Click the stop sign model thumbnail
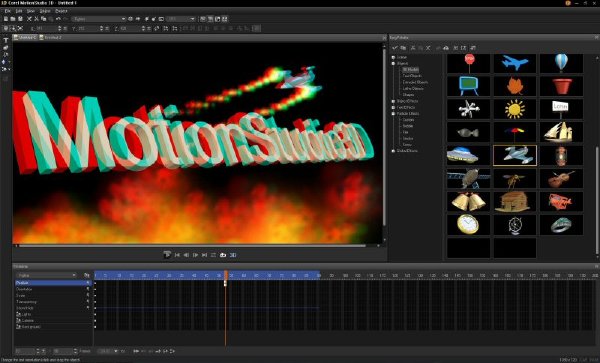 point(468,63)
